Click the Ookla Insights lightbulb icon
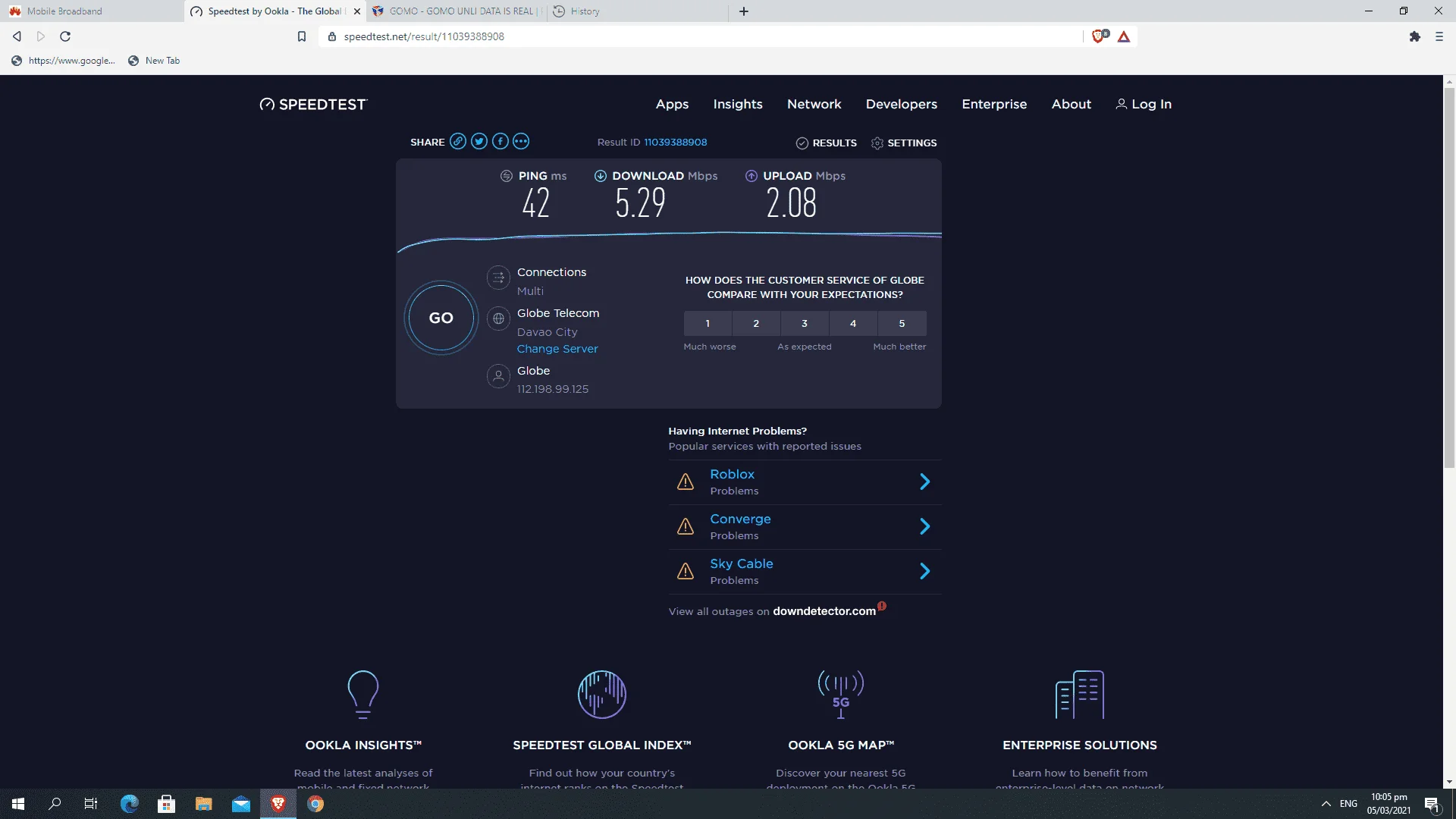 pyautogui.click(x=363, y=694)
